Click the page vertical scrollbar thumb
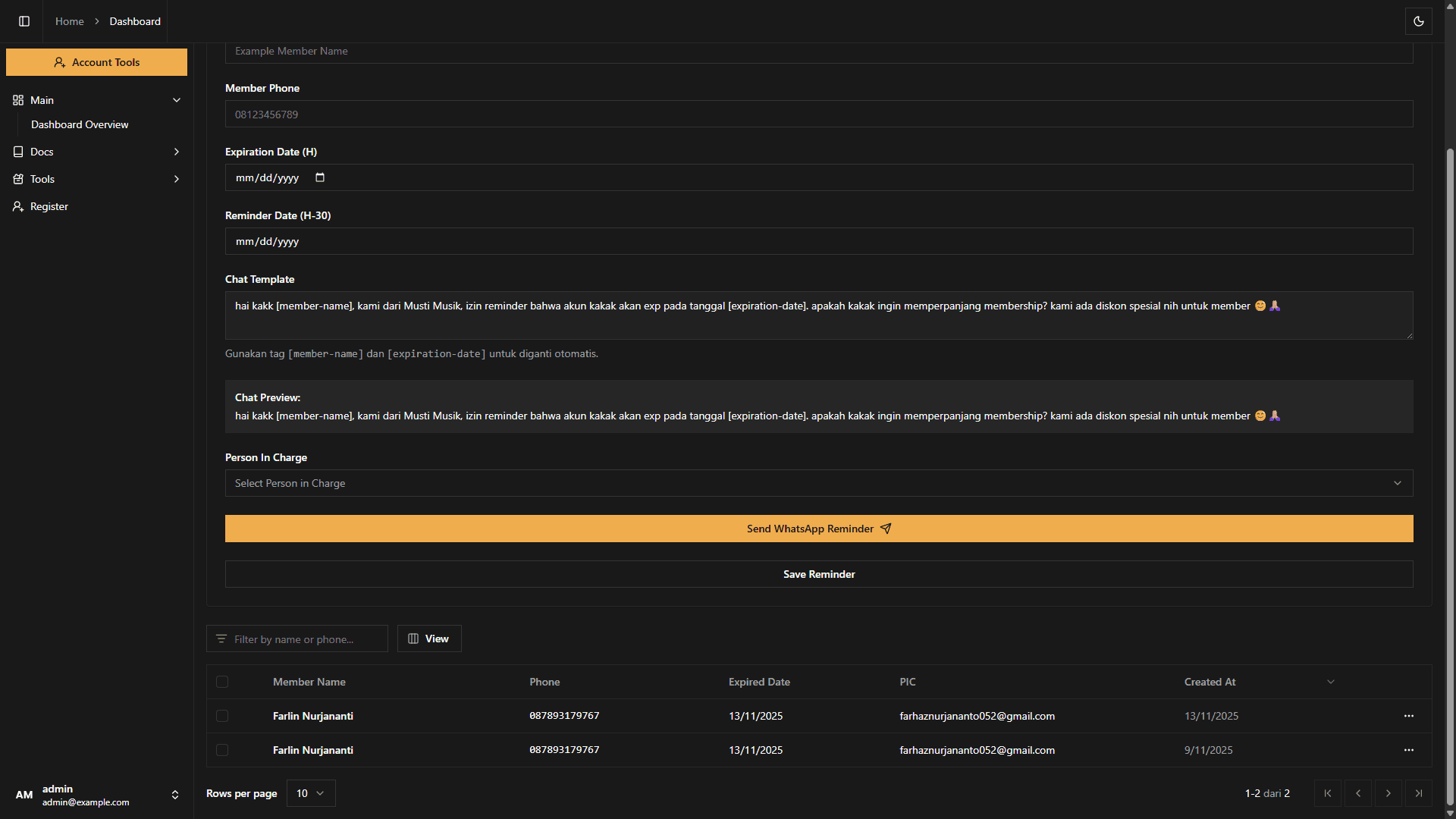 1450,478
